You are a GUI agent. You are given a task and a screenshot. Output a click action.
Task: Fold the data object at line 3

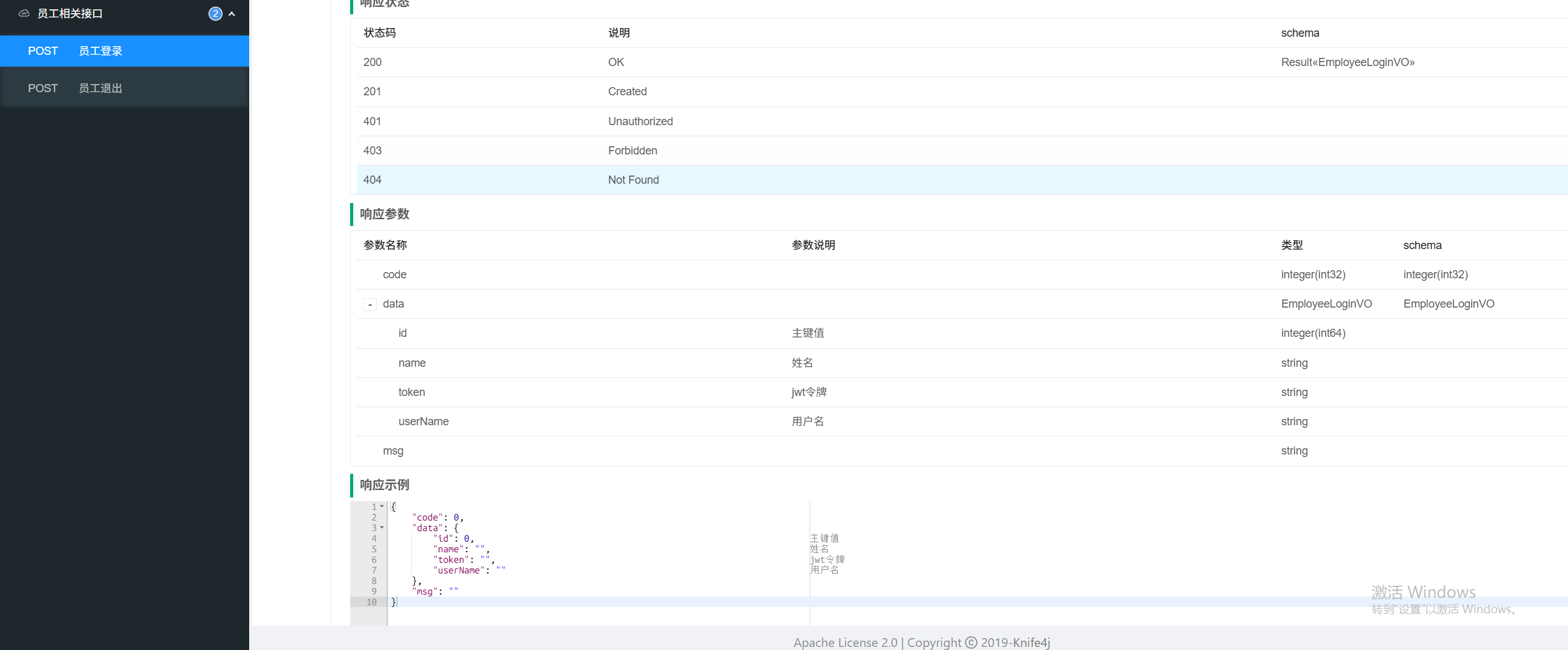coord(382,528)
